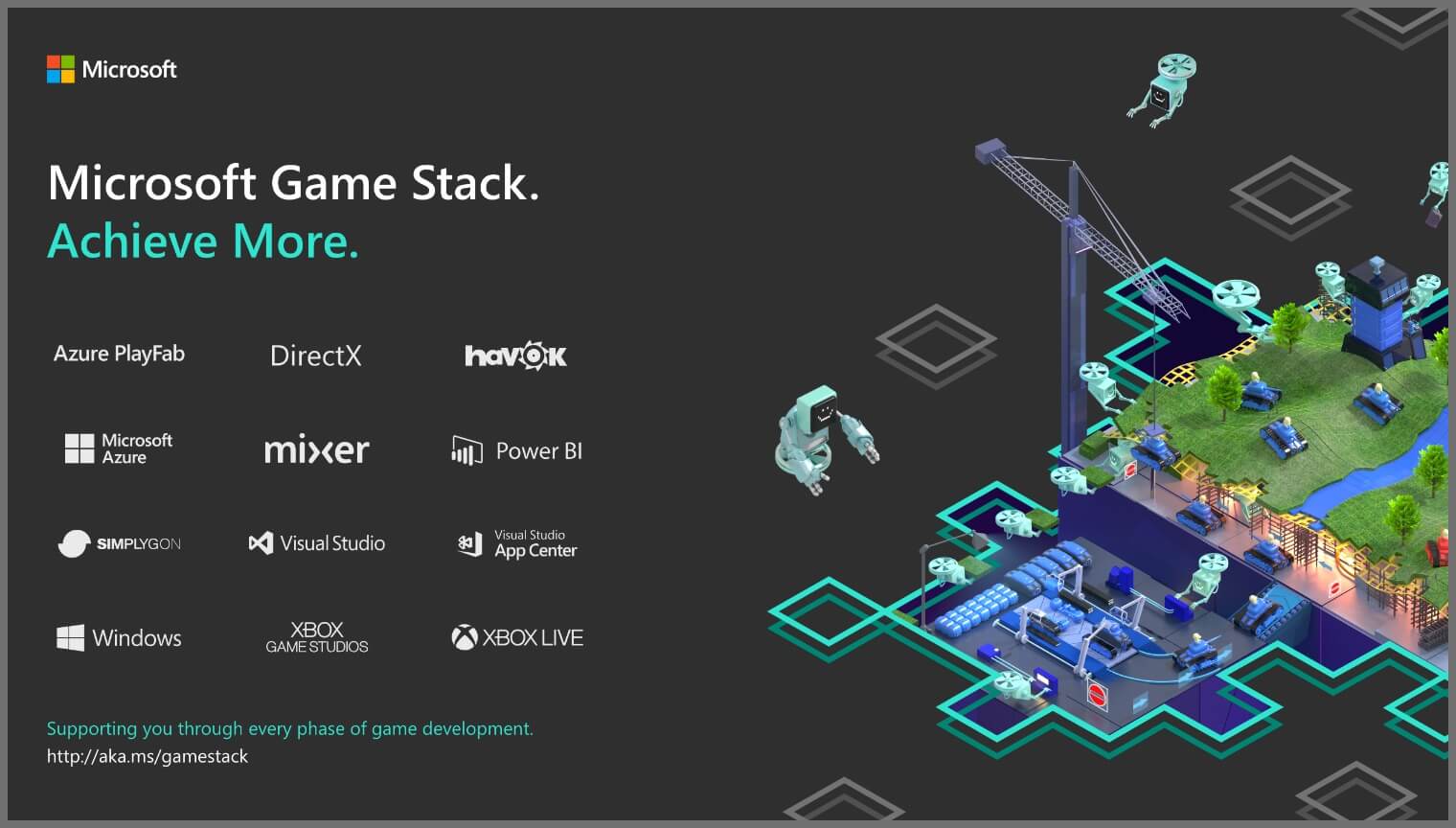
Task: Select the Visual Studio icon
Action: (x=316, y=542)
